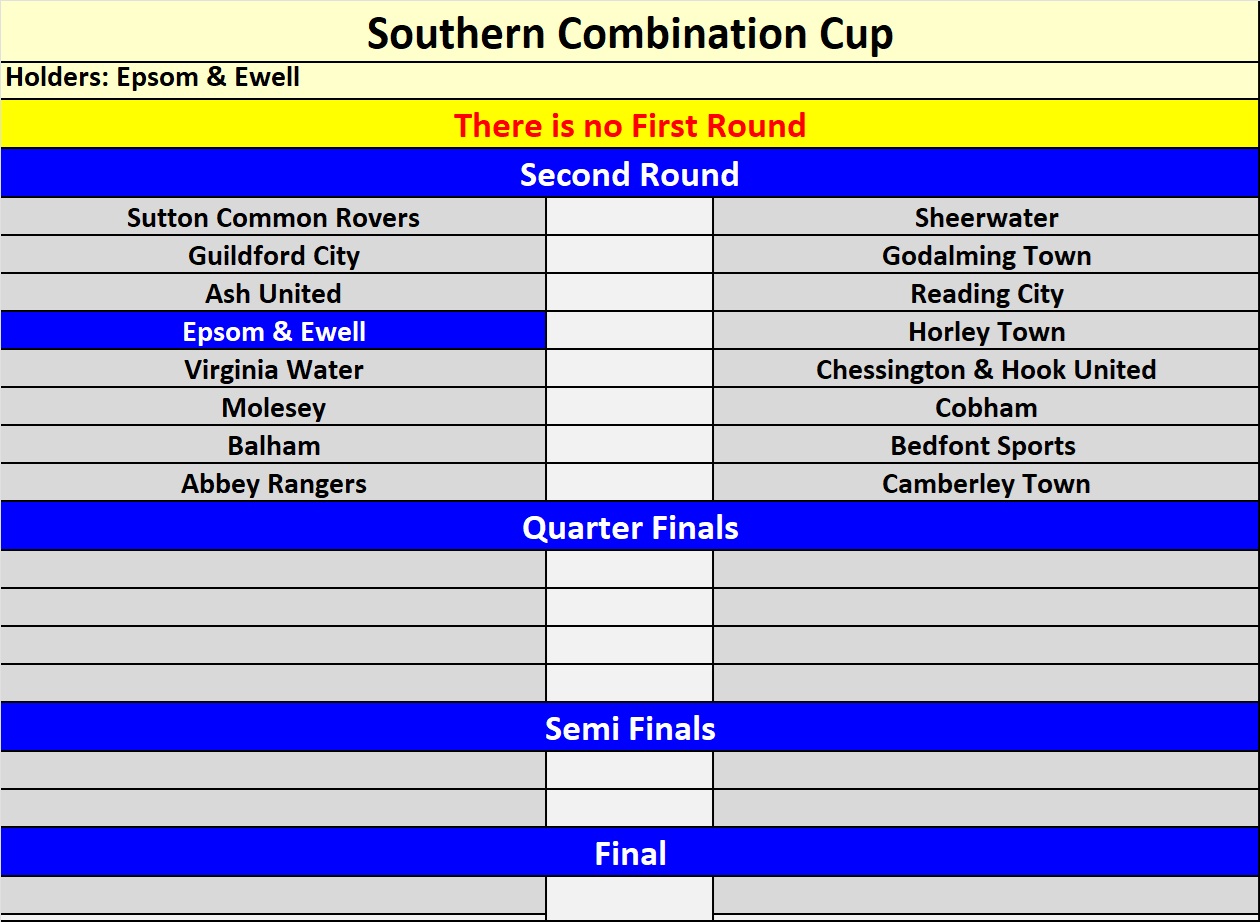This screenshot has height=922, width=1260.
Task: Select the Holders: Epsom & Ewell cell
Action: click(x=153, y=78)
